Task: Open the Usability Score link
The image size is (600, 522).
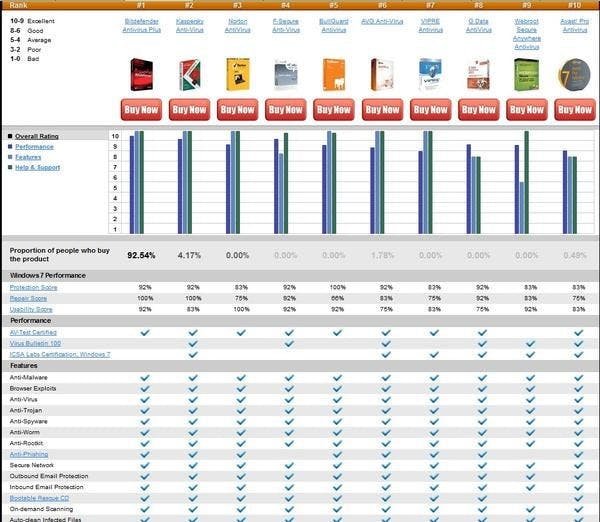Action: 31,309
